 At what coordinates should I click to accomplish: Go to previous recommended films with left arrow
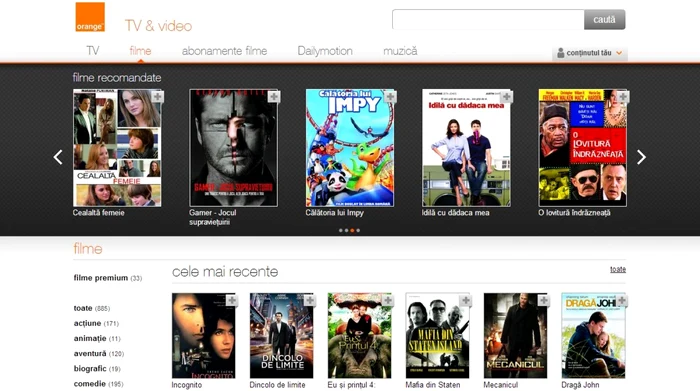click(x=58, y=157)
